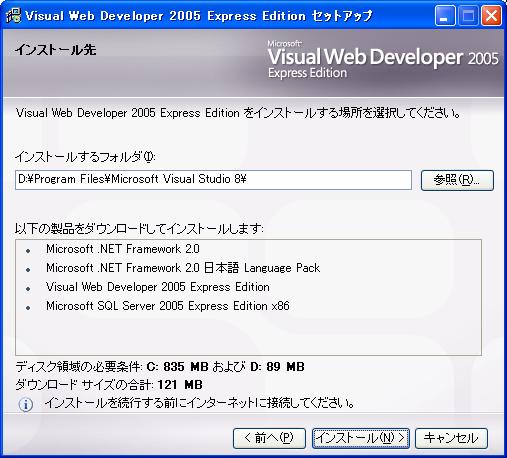The width and height of the screenshot is (507, 458).
Task: Click the インストール(N) > button
Action: coord(361,438)
